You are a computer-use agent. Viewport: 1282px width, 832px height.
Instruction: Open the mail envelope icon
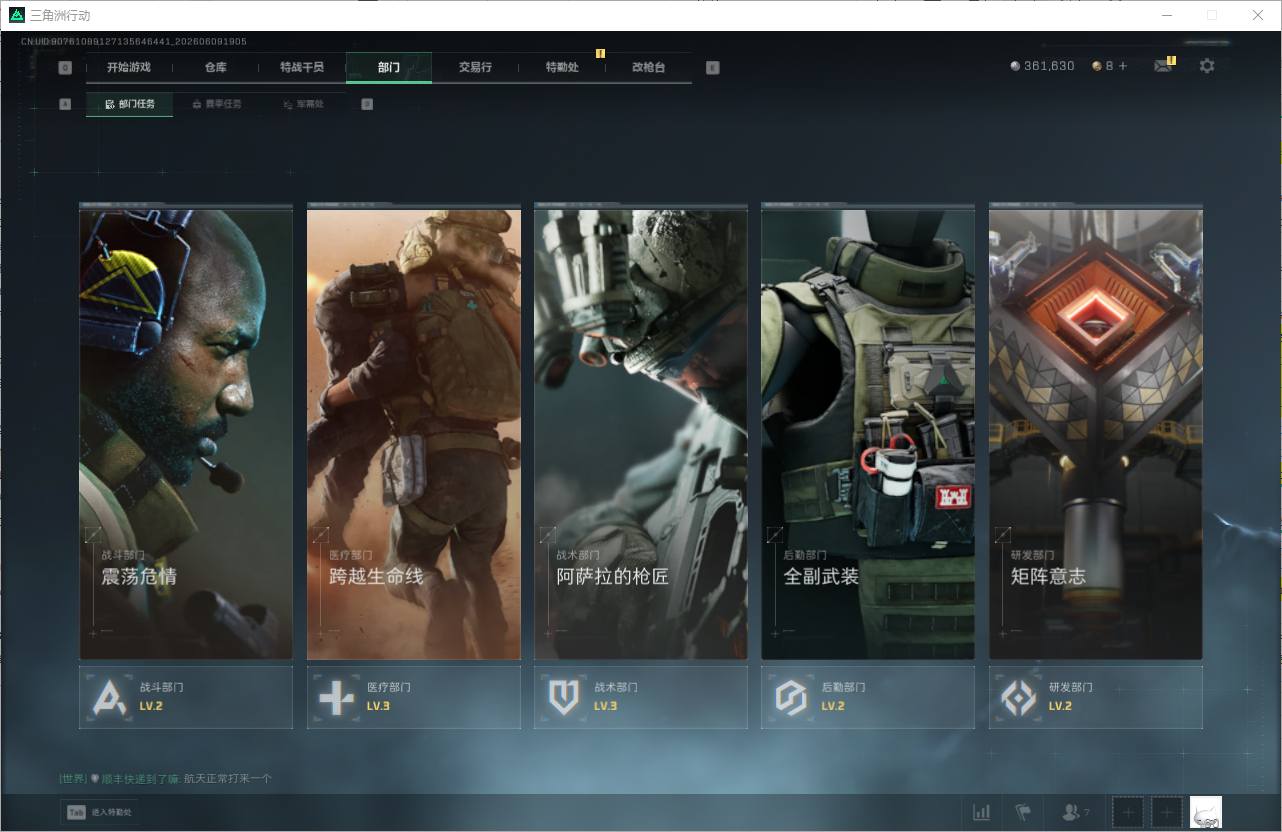coord(1162,66)
